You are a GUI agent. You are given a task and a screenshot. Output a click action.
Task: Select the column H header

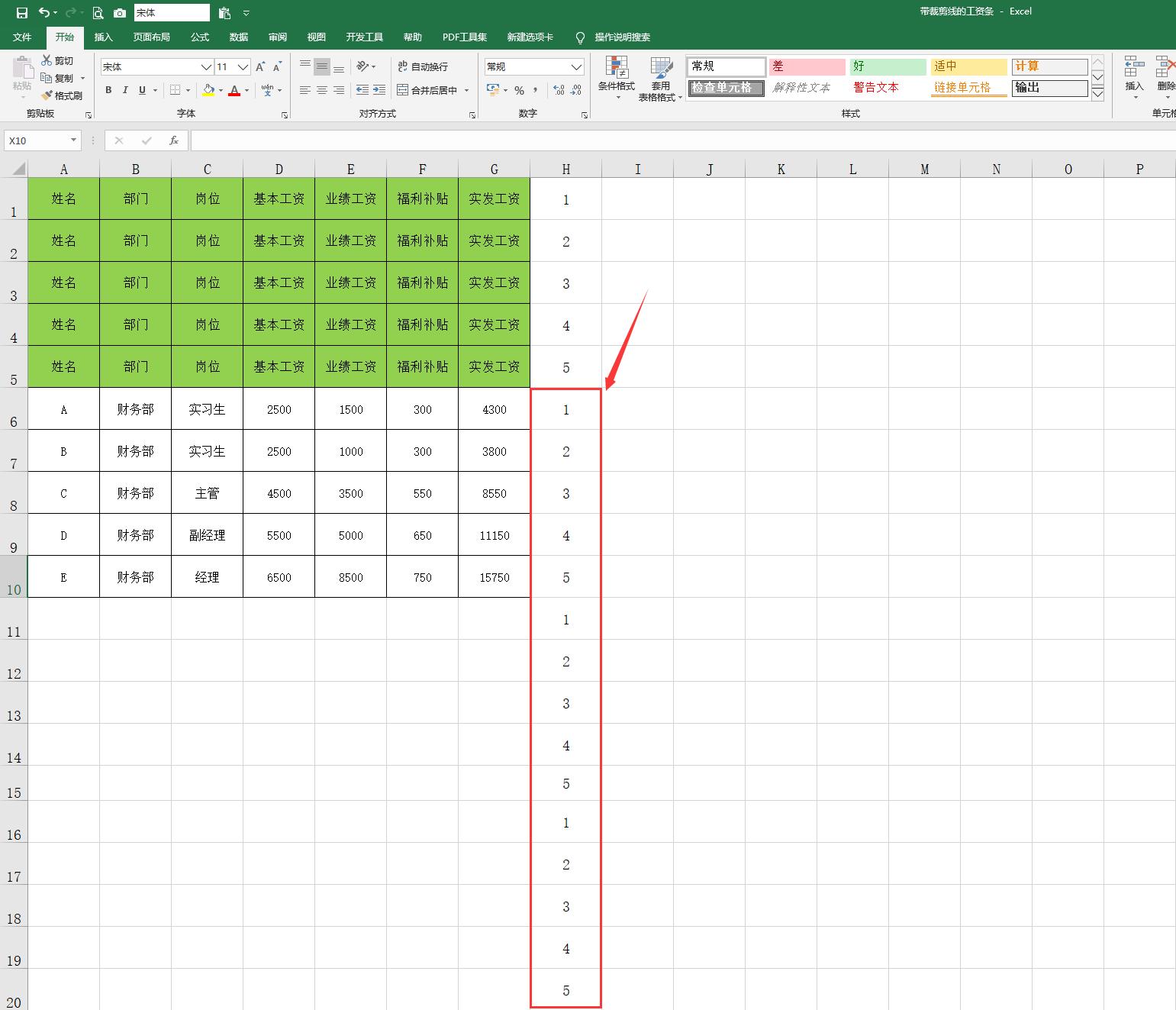click(566, 169)
